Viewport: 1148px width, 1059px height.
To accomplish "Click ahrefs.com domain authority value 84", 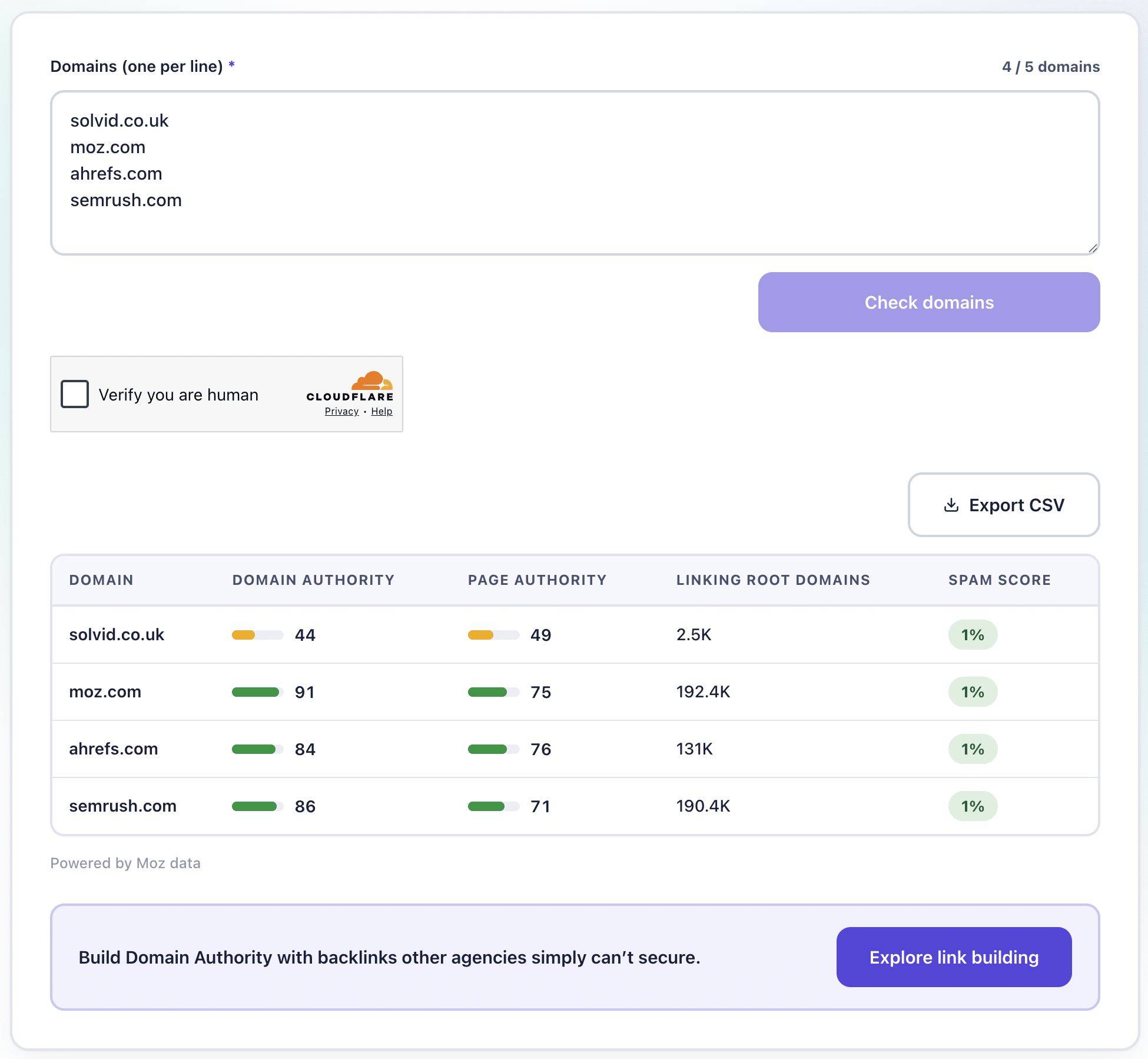I will point(305,749).
